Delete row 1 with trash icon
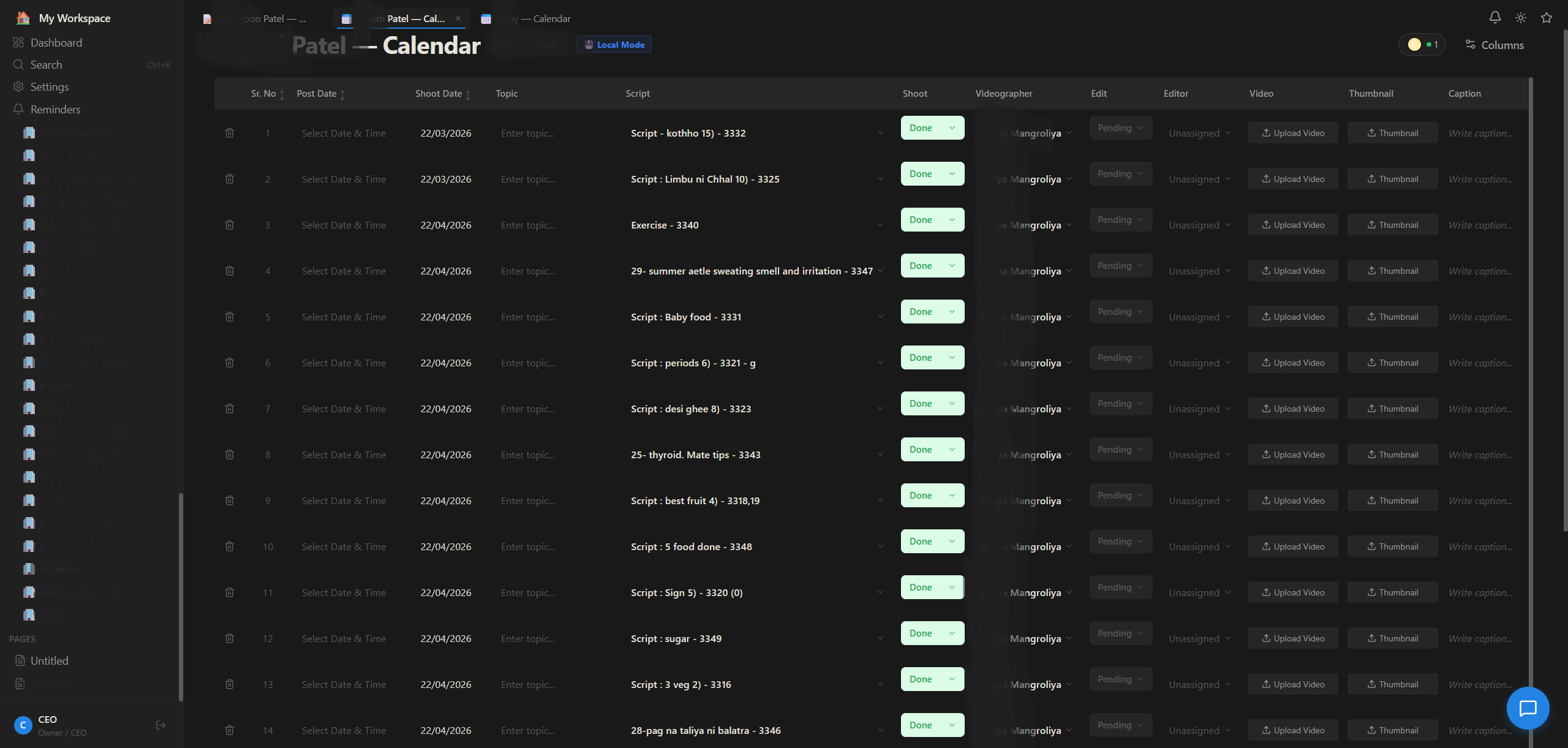This screenshot has height=748, width=1568. pos(230,133)
